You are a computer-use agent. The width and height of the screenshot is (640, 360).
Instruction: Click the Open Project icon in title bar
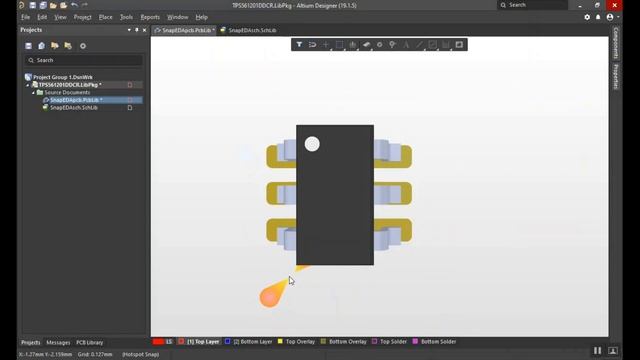point(63,5)
